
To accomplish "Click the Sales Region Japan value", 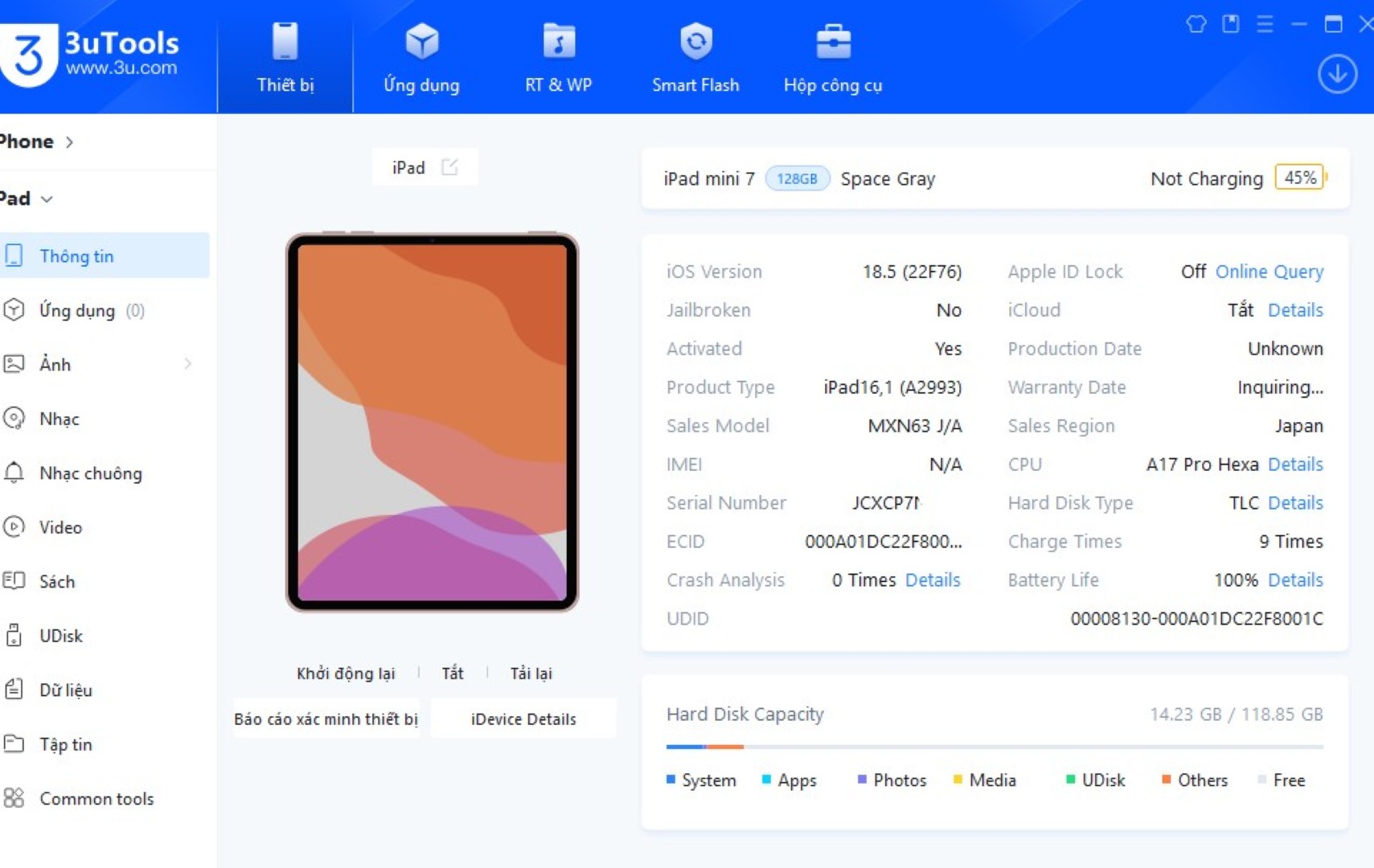I will (x=1298, y=426).
